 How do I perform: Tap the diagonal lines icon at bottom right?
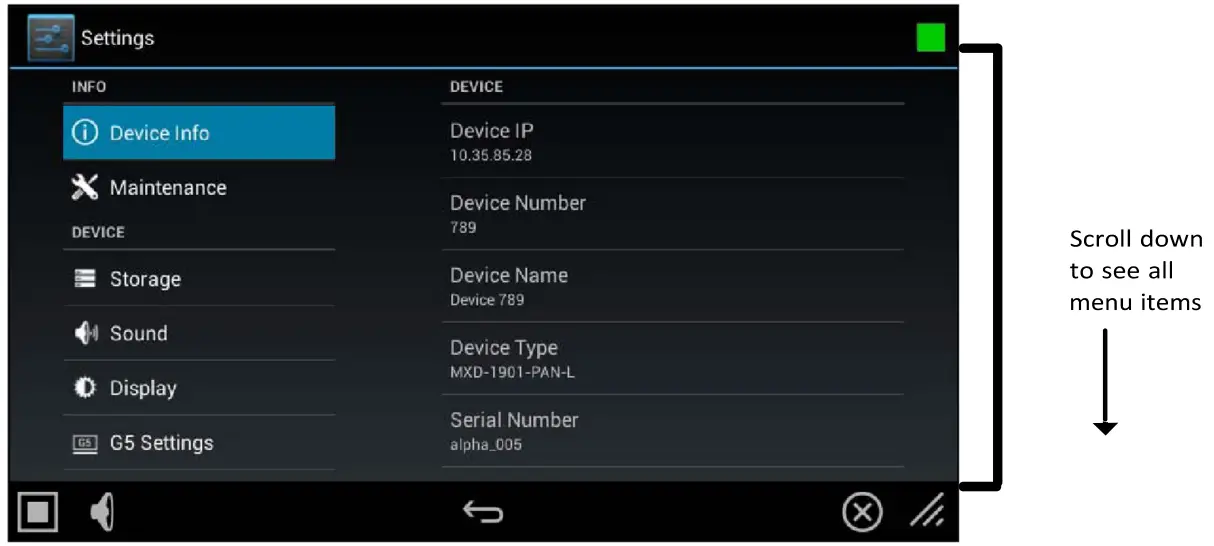[x=927, y=513]
